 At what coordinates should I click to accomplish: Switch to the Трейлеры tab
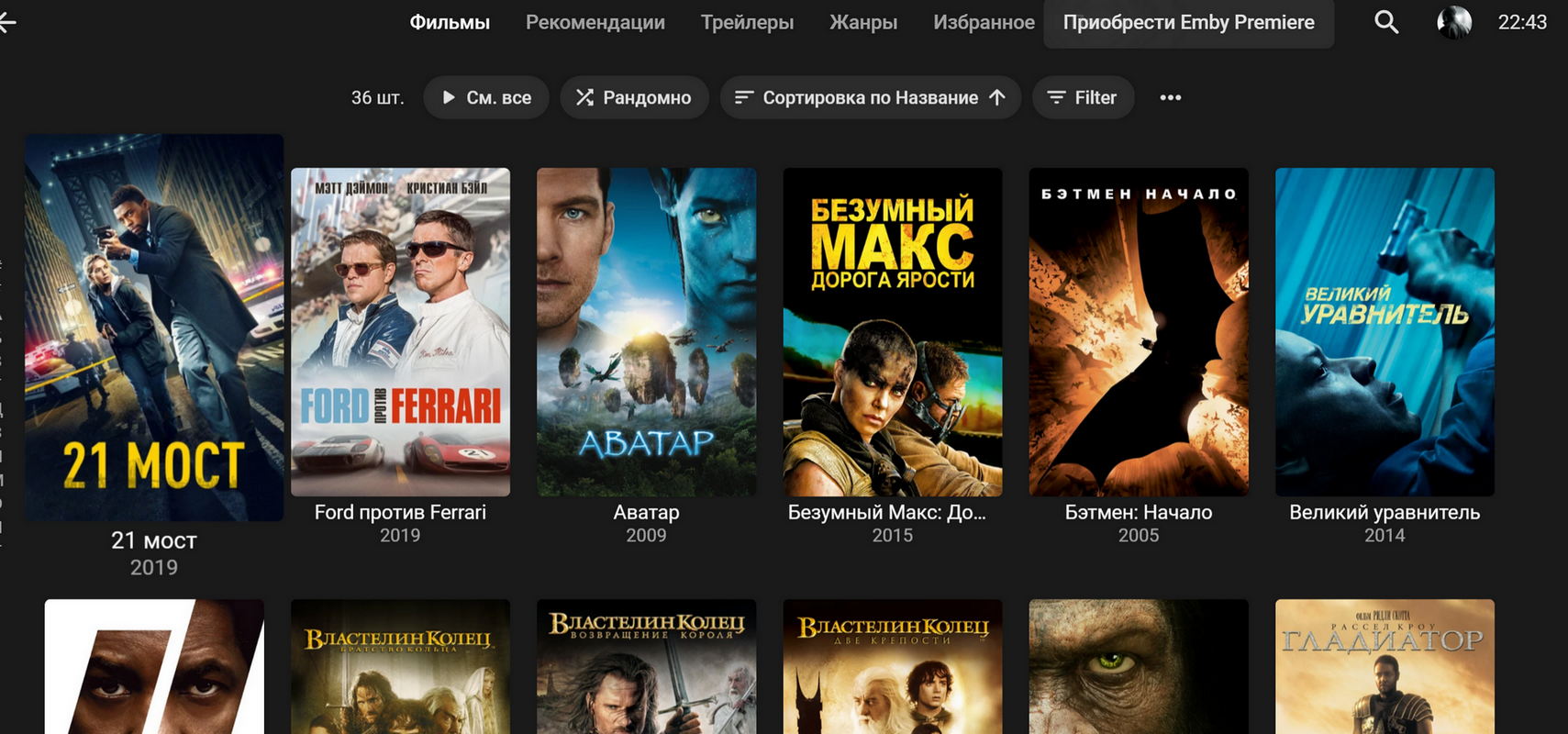(x=747, y=22)
